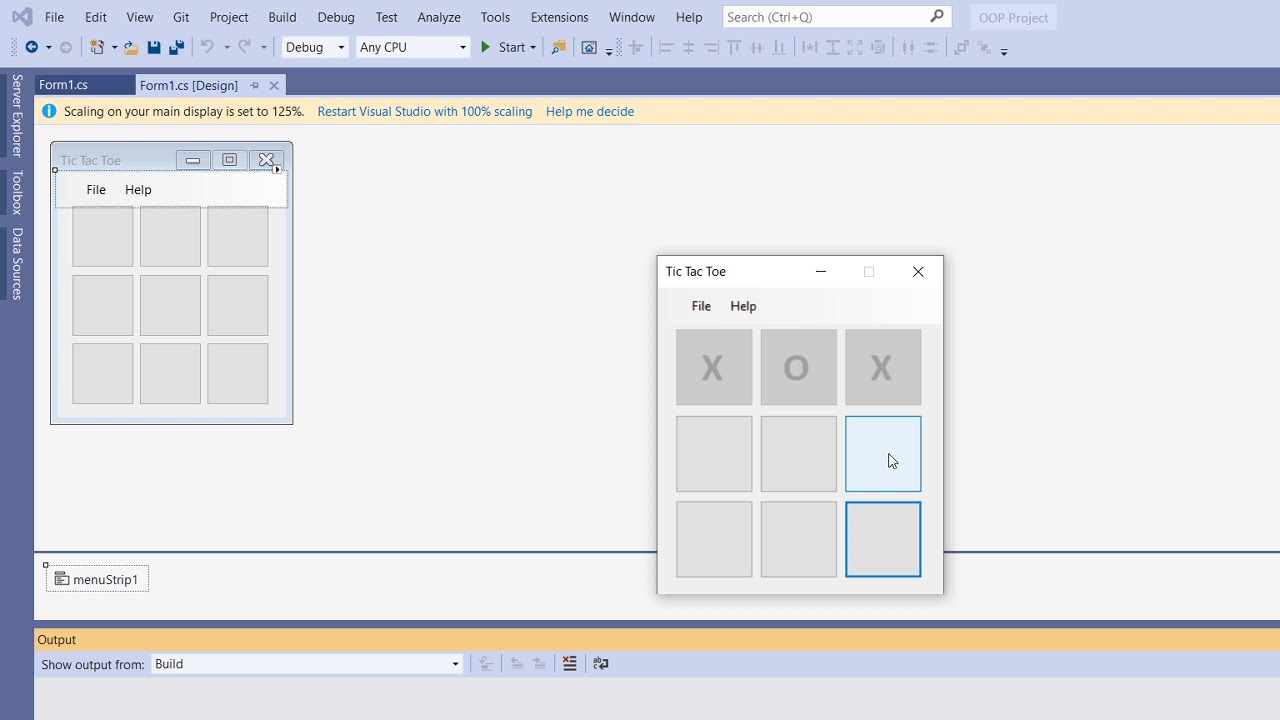This screenshot has height=720, width=1280.
Task: Open the Extensions menu
Action: point(559,17)
